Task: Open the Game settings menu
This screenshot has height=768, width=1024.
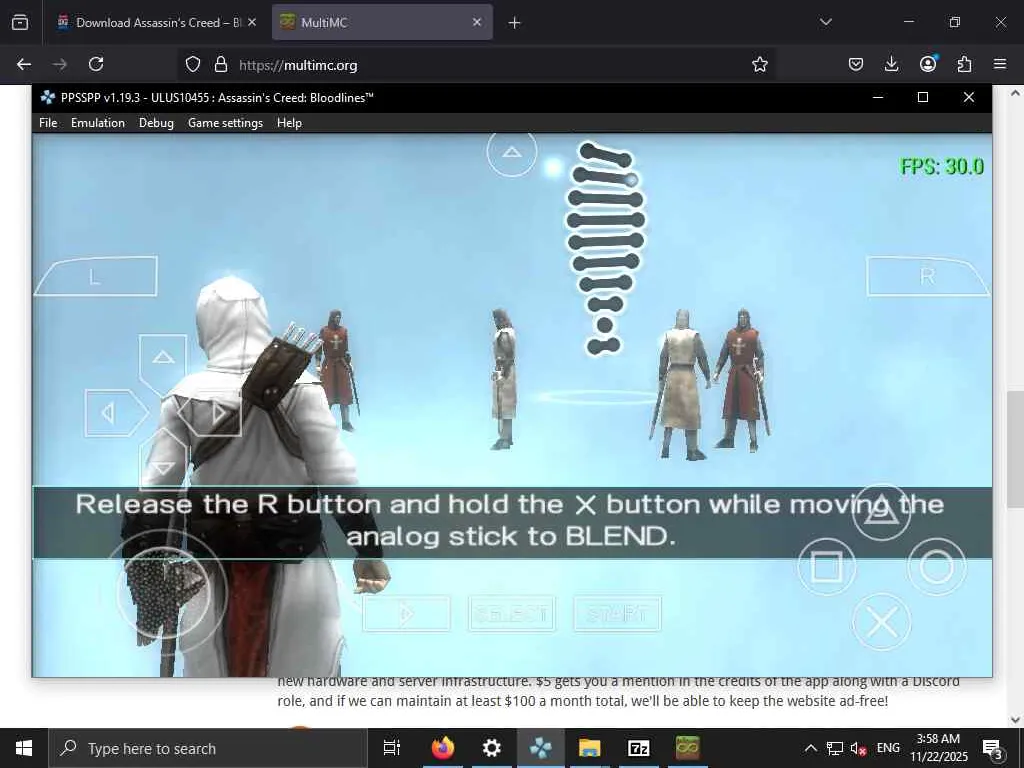Action: tap(225, 123)
